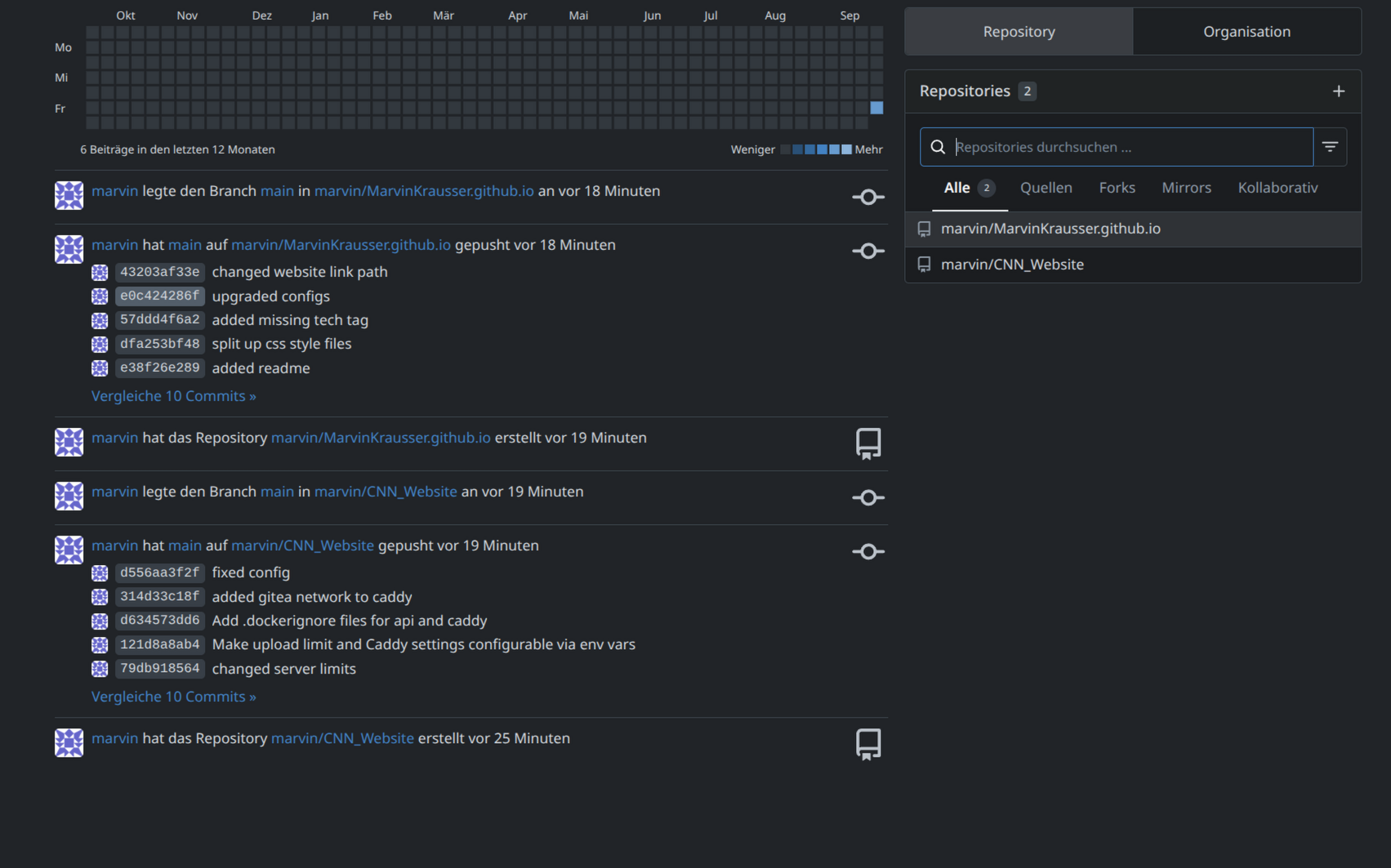The width and height of the screenshot is (1391, 868).
Task: Click the highlighted blue contribution heatmap cell
Action: click(876, 108)
